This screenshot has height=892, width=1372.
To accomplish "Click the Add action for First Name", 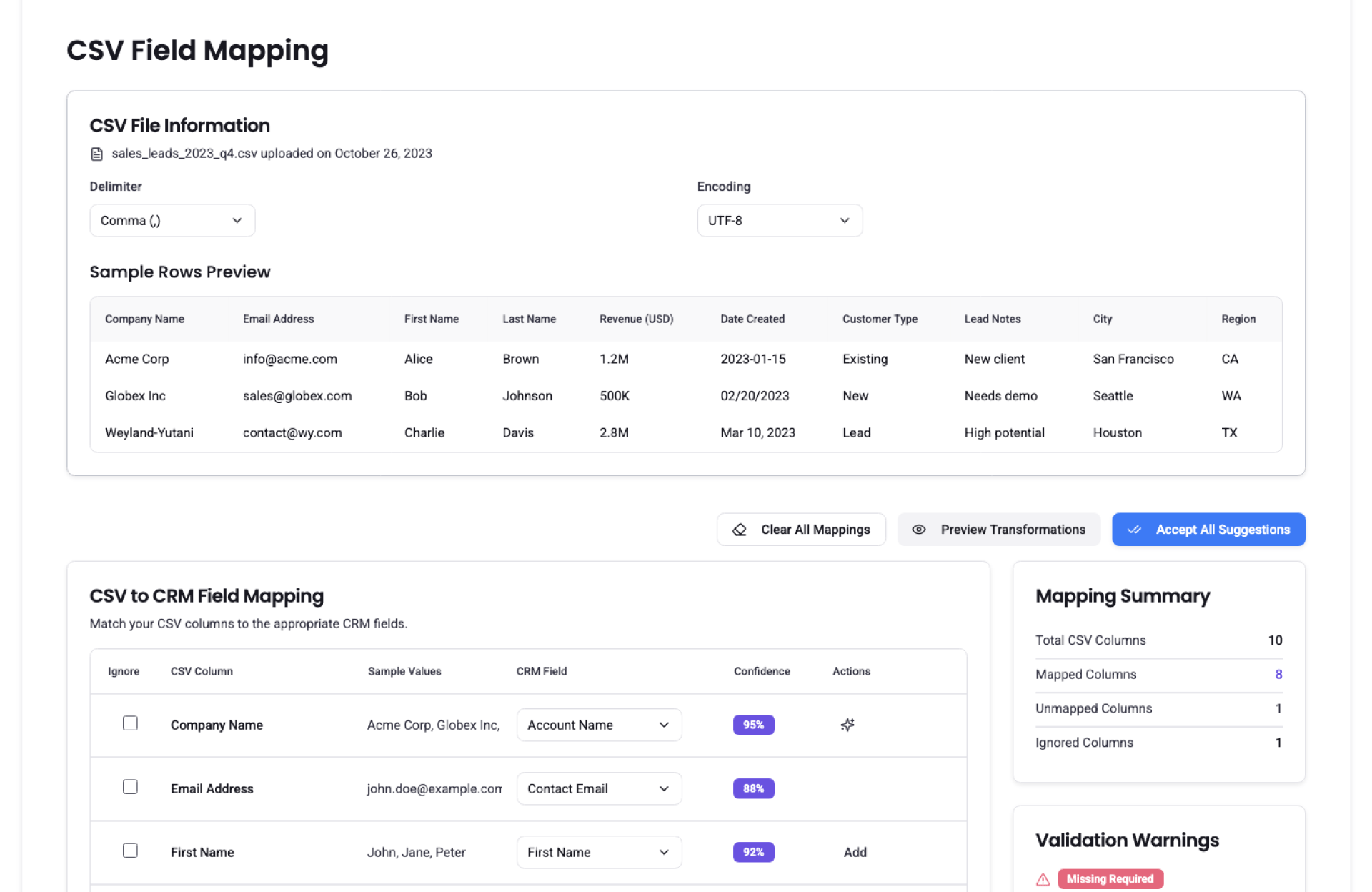I will pyautogui.click(x=855, y=852).
